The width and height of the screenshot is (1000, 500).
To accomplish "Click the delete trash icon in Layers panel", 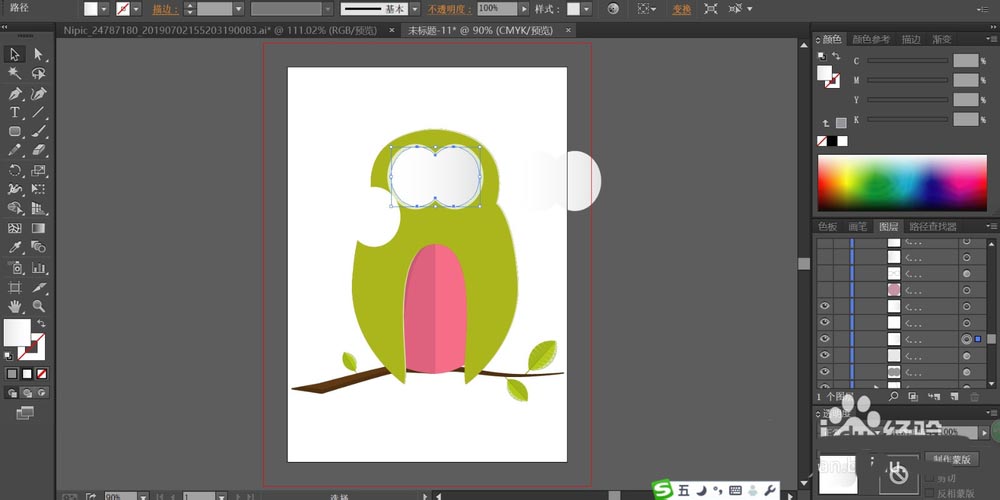I will coord(974,397).
